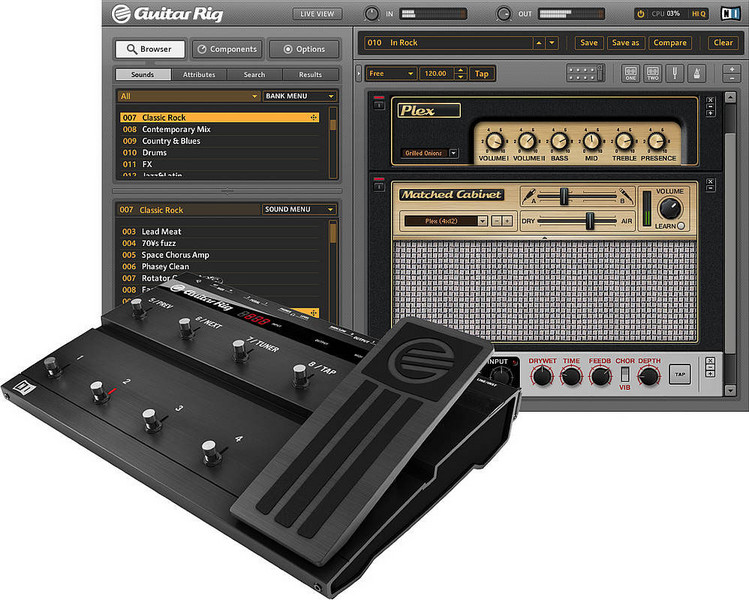Click the DRY/AIR slider handle
749x600 pixels.
tap(590, 220)
